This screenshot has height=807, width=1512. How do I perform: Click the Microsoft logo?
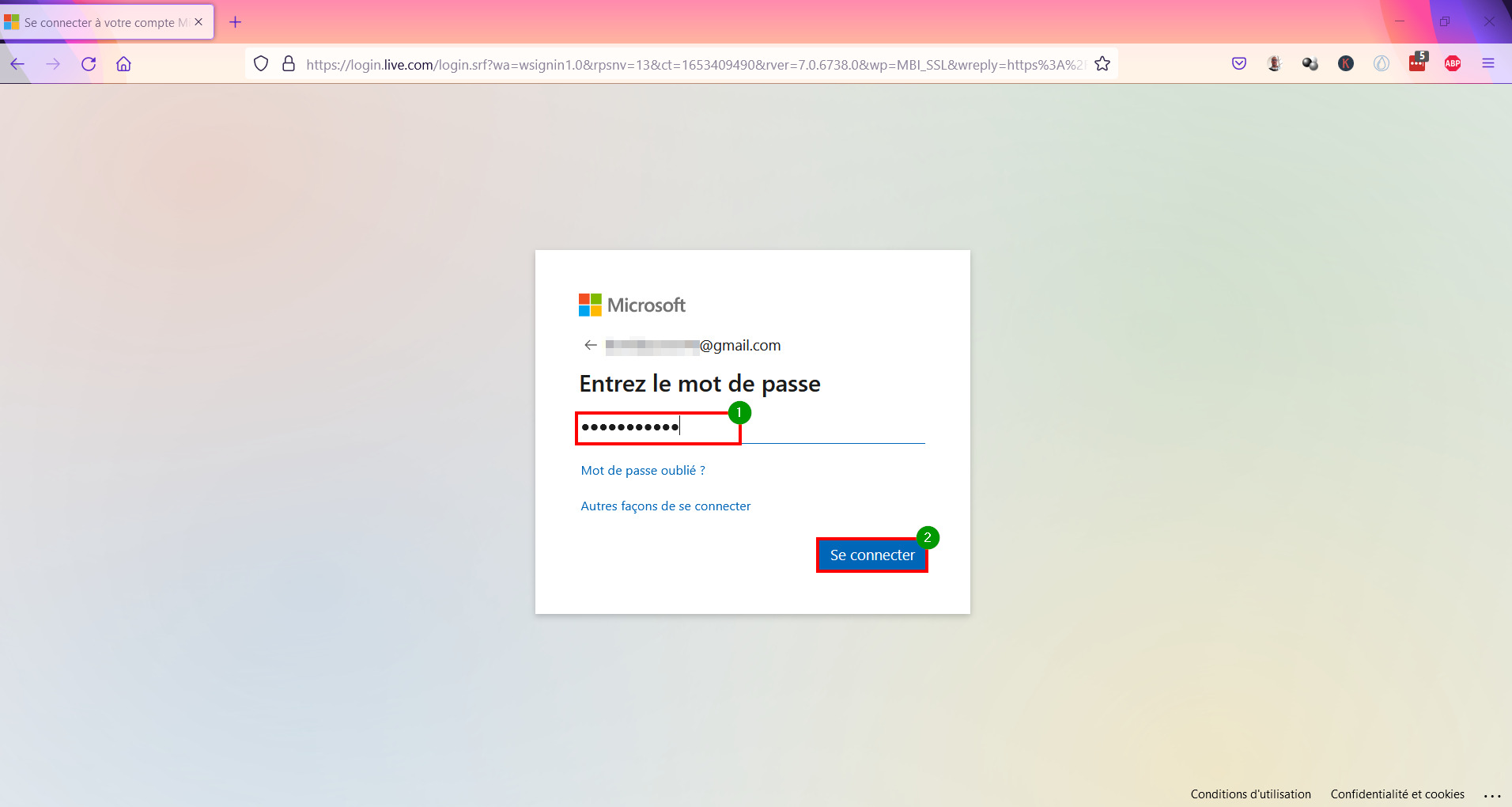(x=632, y=305)
